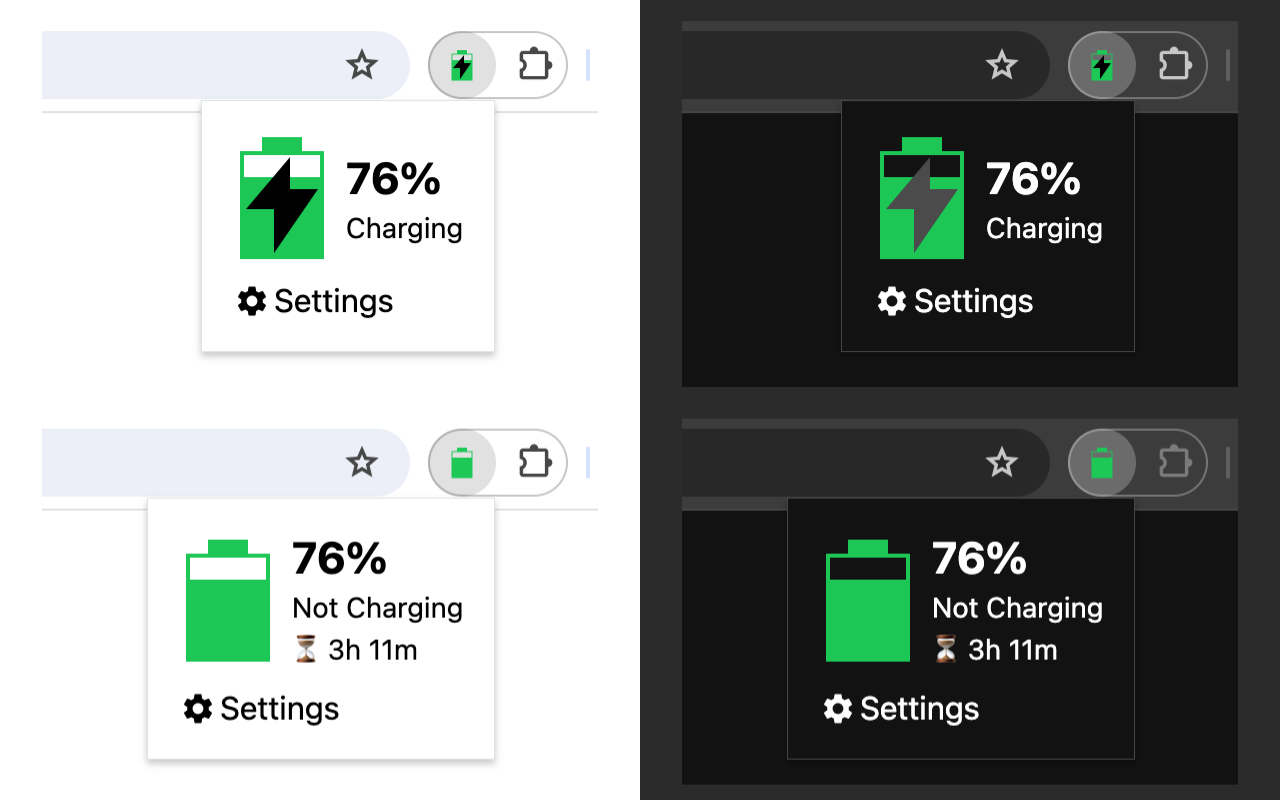
Task: Click plain green battery extension icon, dark toolbar
Action: (x=1101, y=463)
